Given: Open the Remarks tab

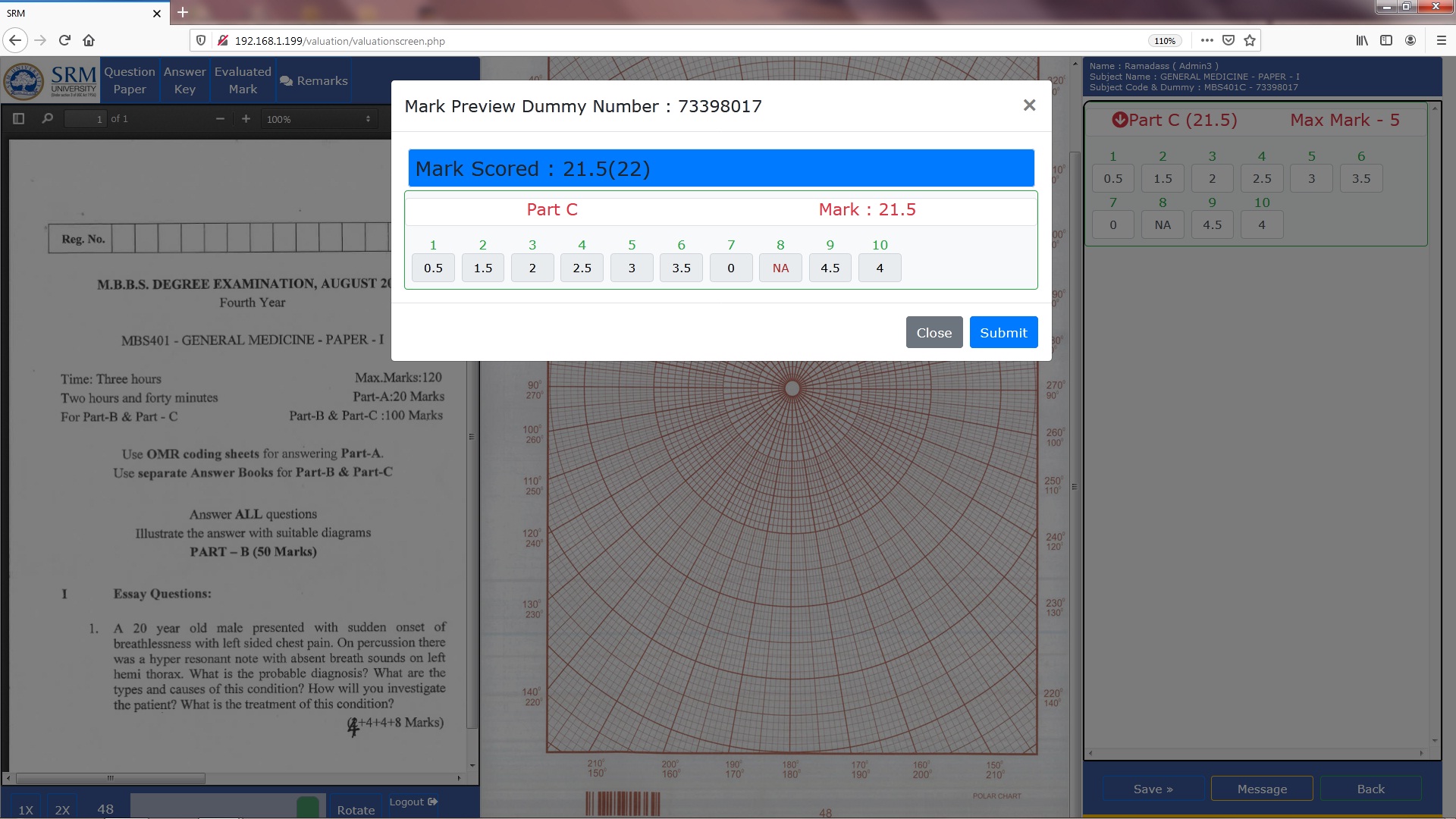Looking at the screenshot, I should coord(313,80).
